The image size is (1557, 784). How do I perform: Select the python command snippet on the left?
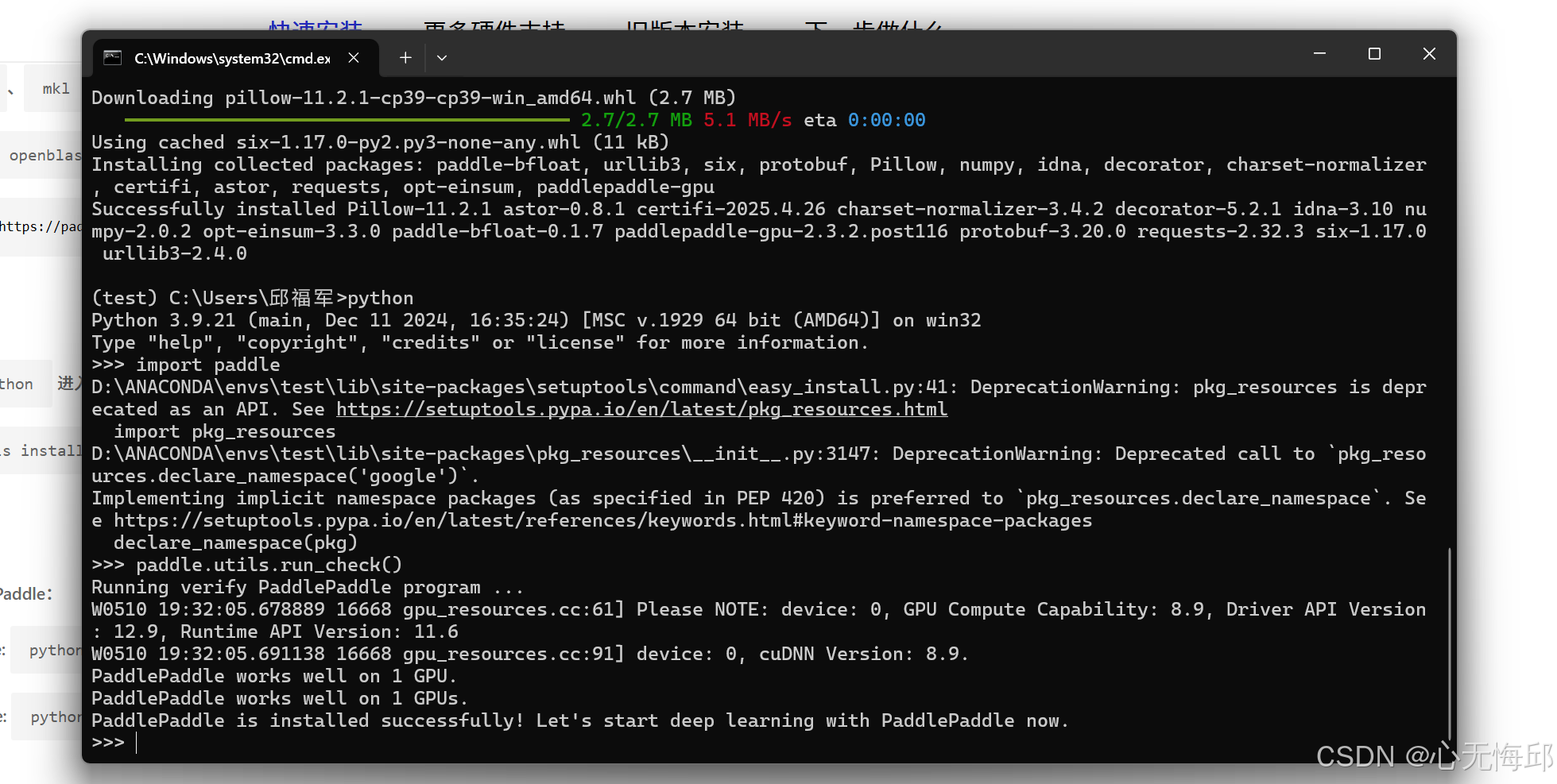[x=54, y=650]
